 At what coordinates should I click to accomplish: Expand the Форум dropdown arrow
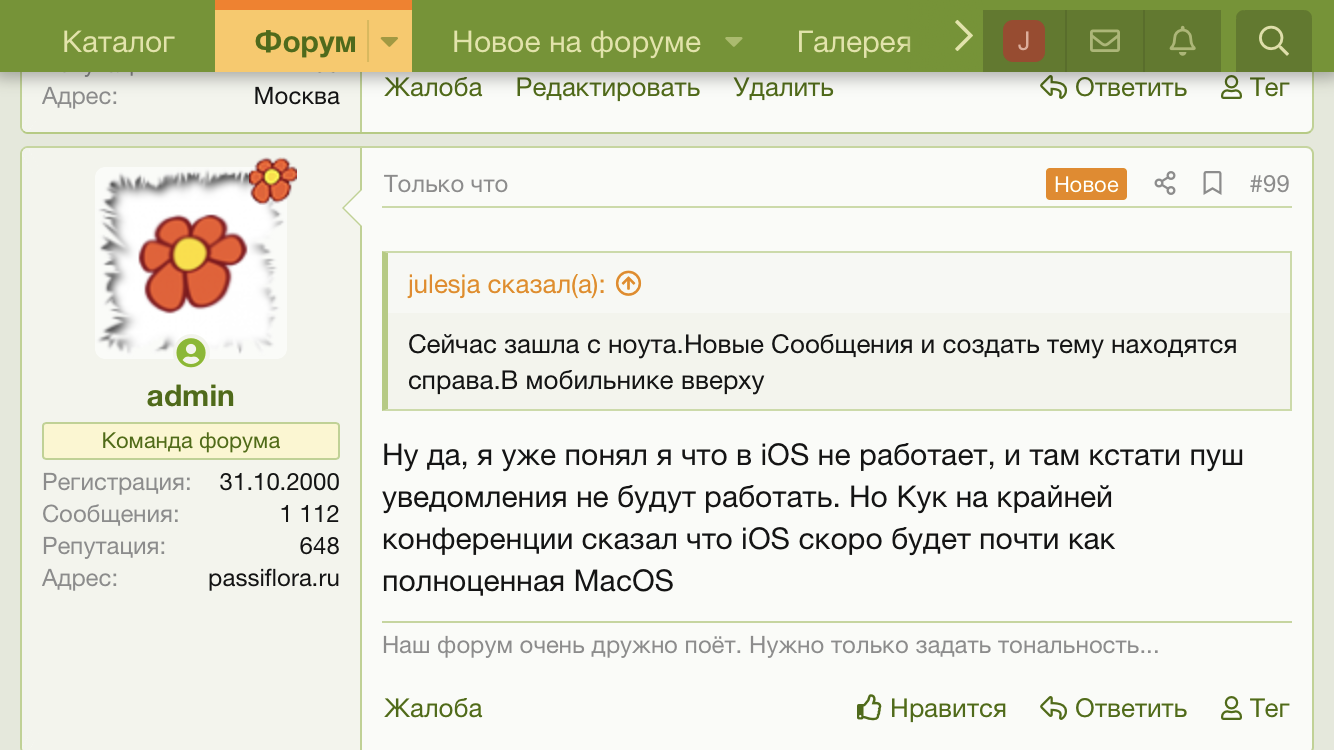pos(390,42)
